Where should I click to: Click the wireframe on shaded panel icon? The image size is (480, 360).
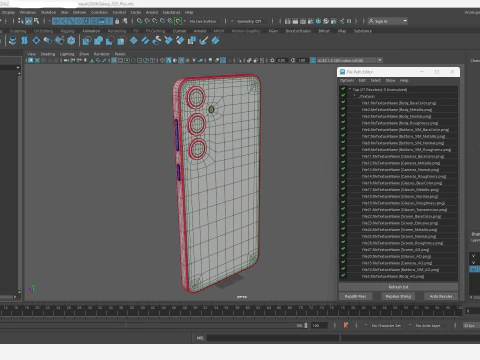click(x=181, y=60)
